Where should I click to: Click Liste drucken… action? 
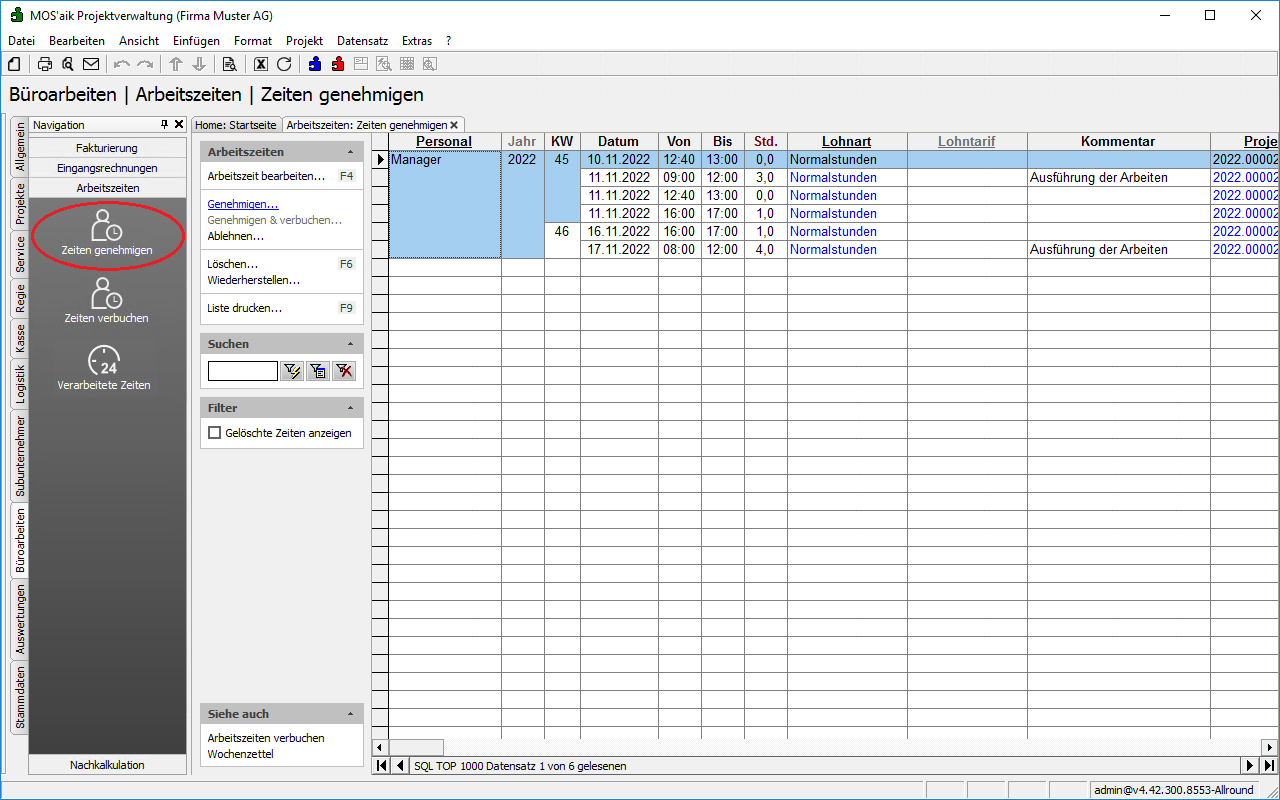point(245,308)
